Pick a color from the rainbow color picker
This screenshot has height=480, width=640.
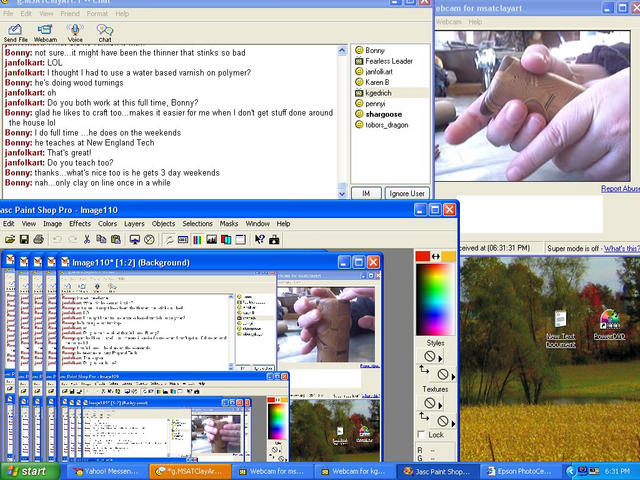click(435, 300)
